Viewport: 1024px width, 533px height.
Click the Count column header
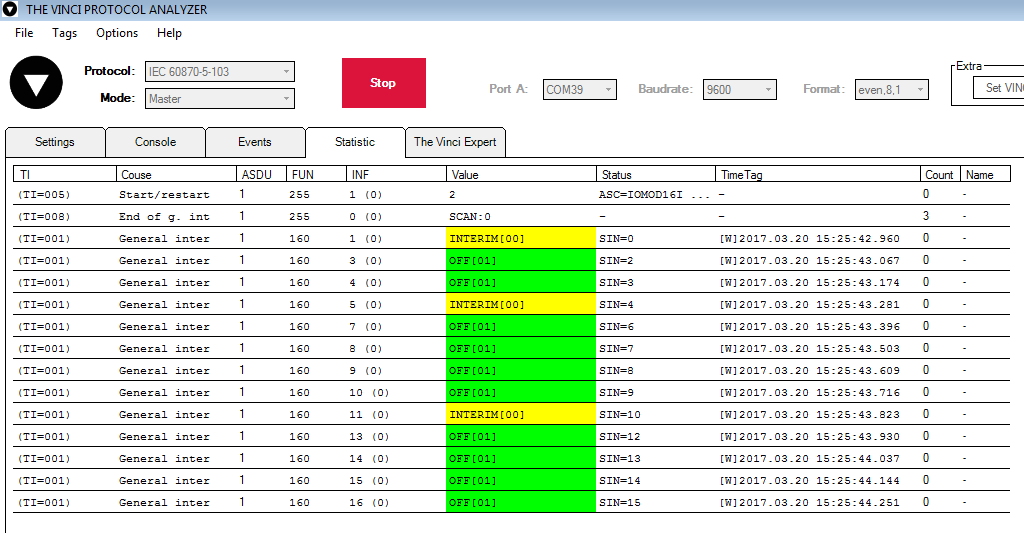[x=940, y=174]
